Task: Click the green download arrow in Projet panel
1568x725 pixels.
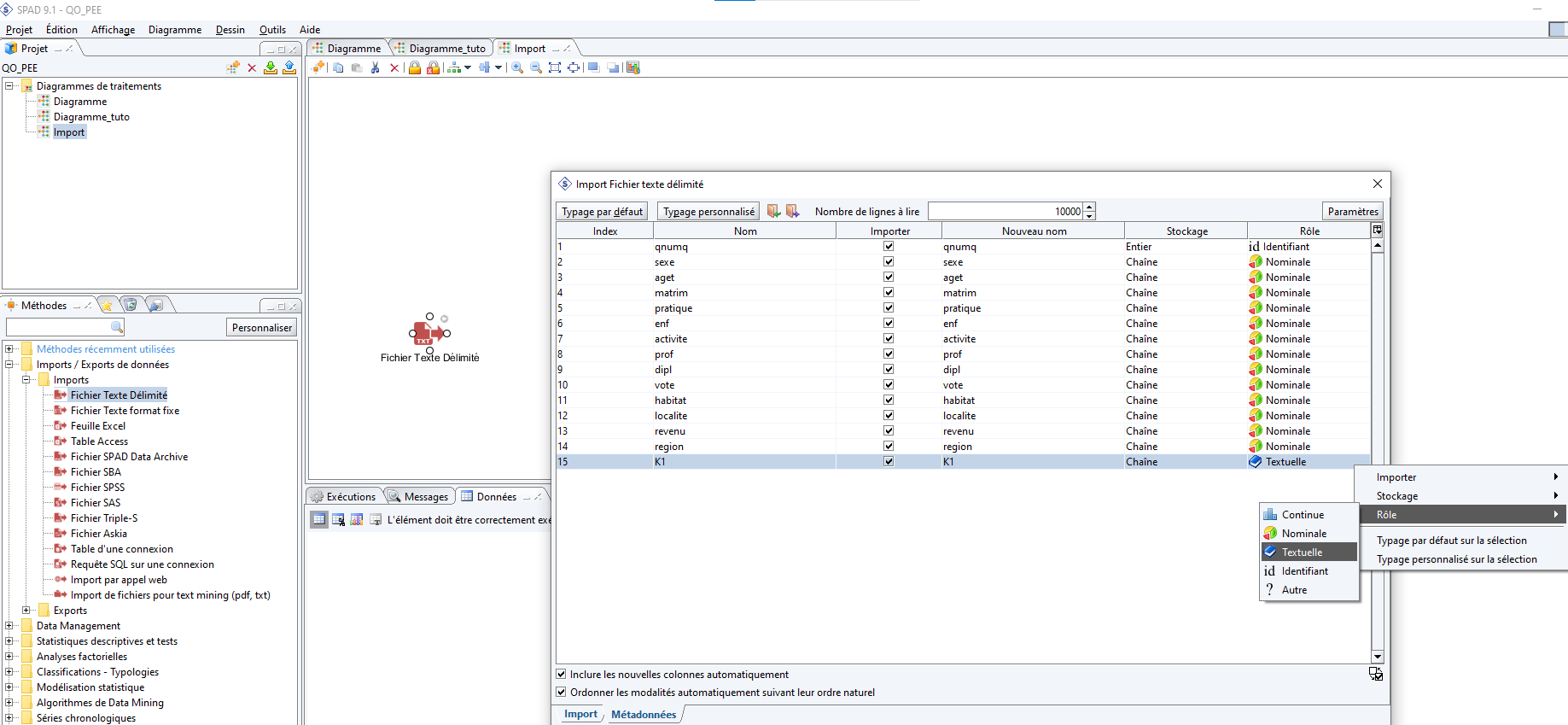Action: [x=271, y=67]
